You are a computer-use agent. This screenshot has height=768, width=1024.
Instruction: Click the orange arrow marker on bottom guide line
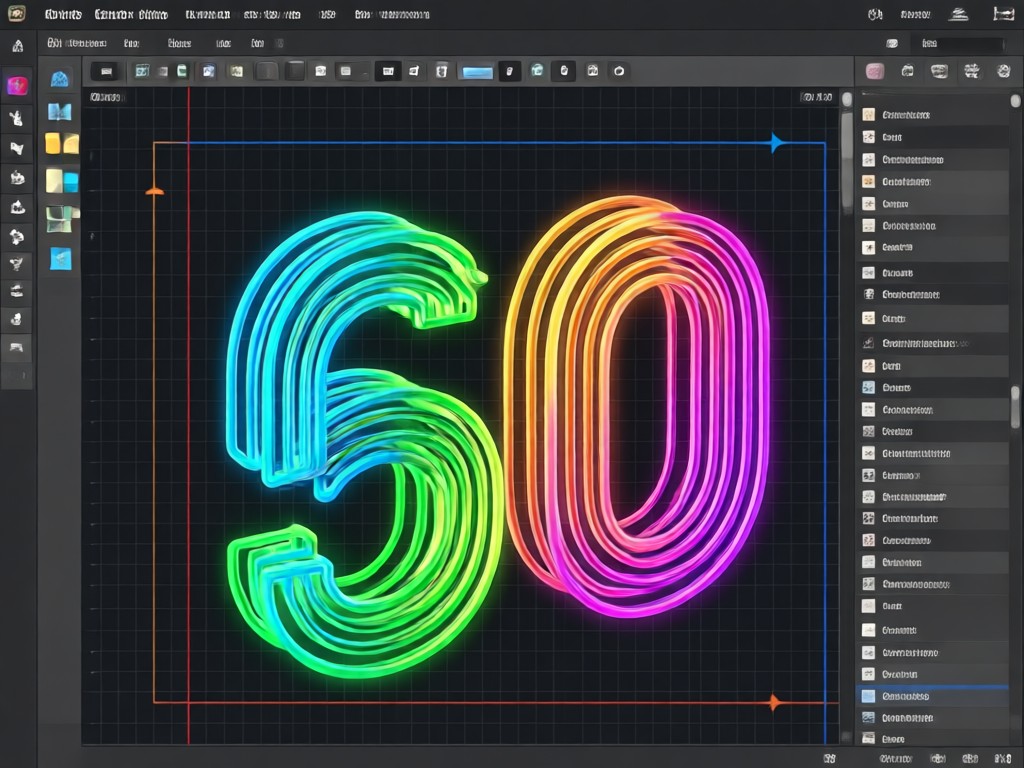click(x=775, y=703)
